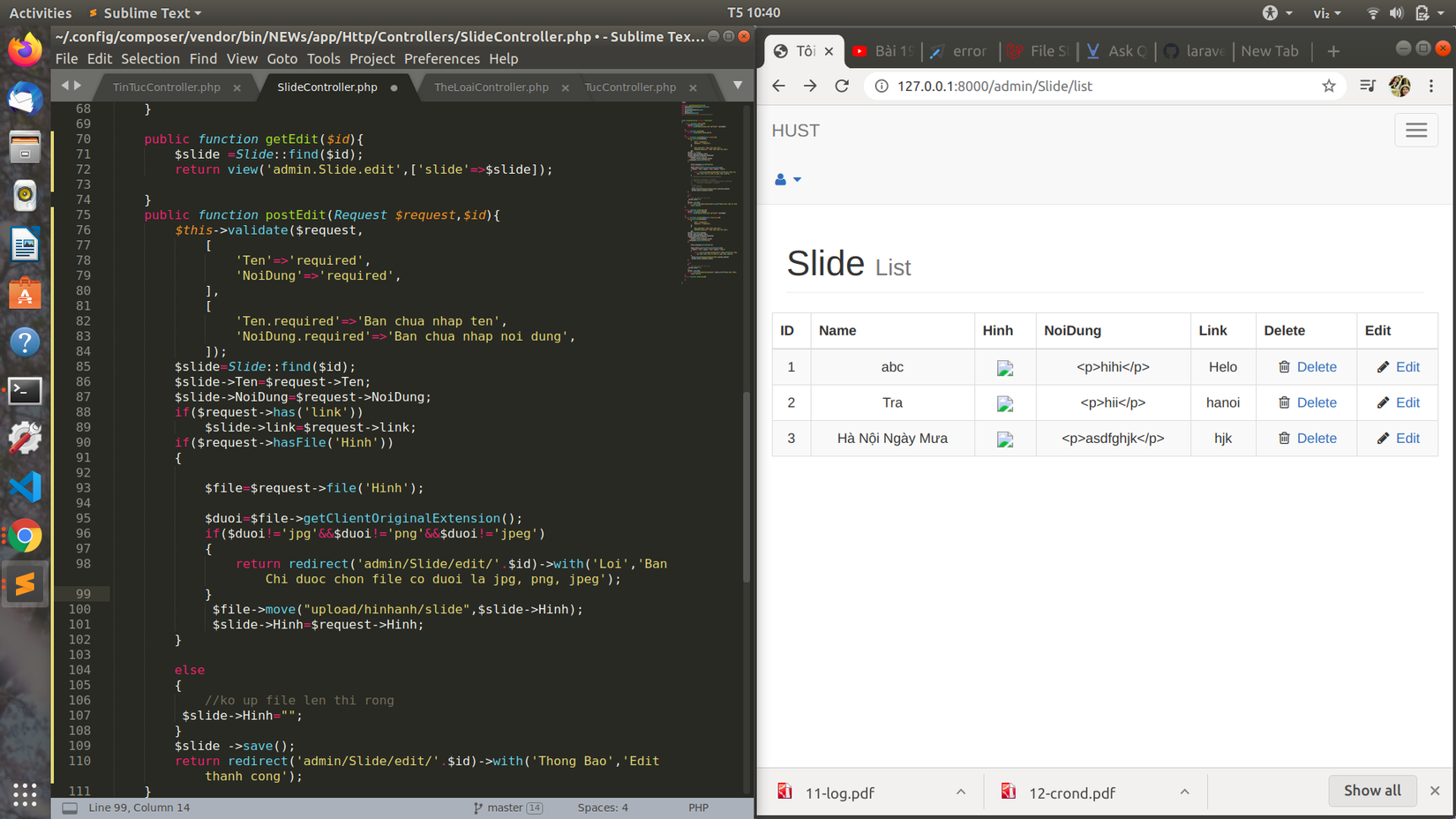Toggle the HUST navbar hamburger menu

click(1415, 131)
